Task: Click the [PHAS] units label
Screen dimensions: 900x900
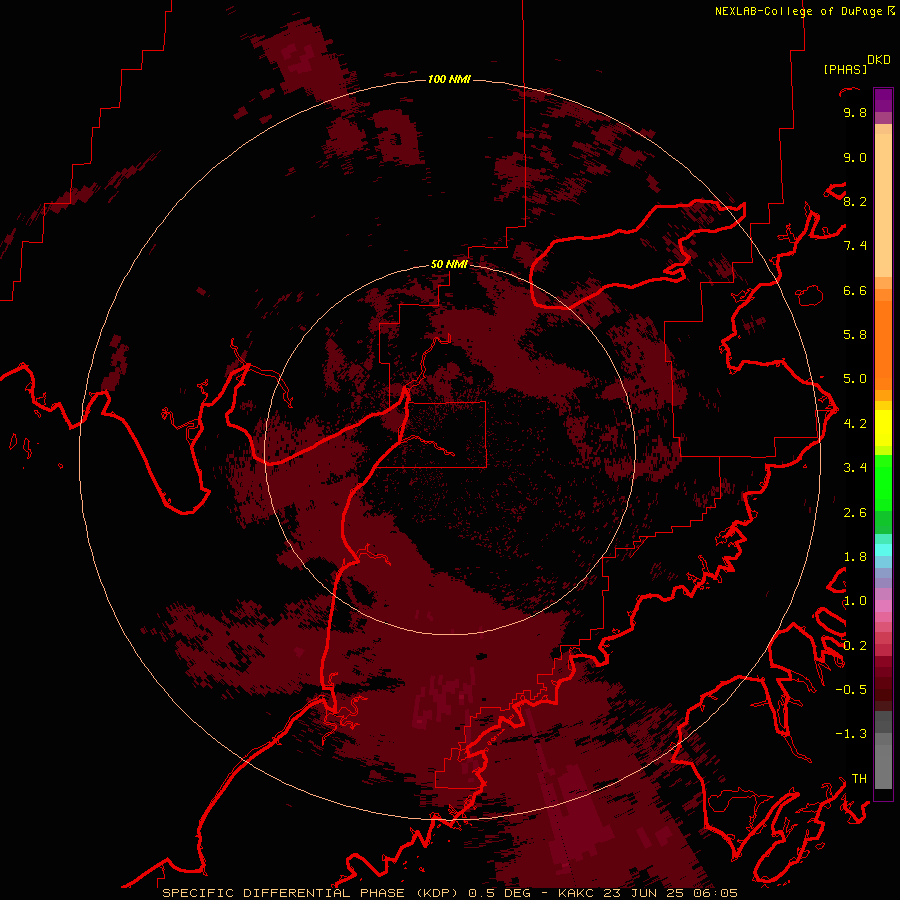Action: coord(845,70)
